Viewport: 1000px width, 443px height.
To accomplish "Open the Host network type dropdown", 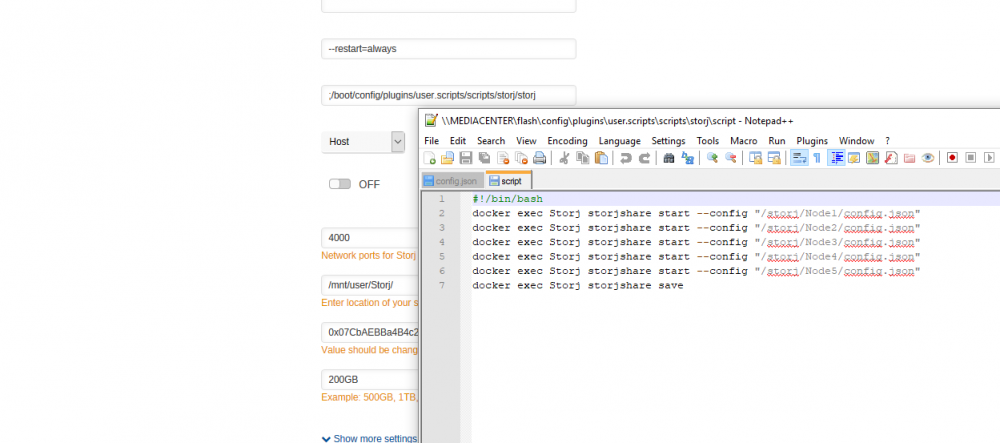I will [x=362, y=142].
